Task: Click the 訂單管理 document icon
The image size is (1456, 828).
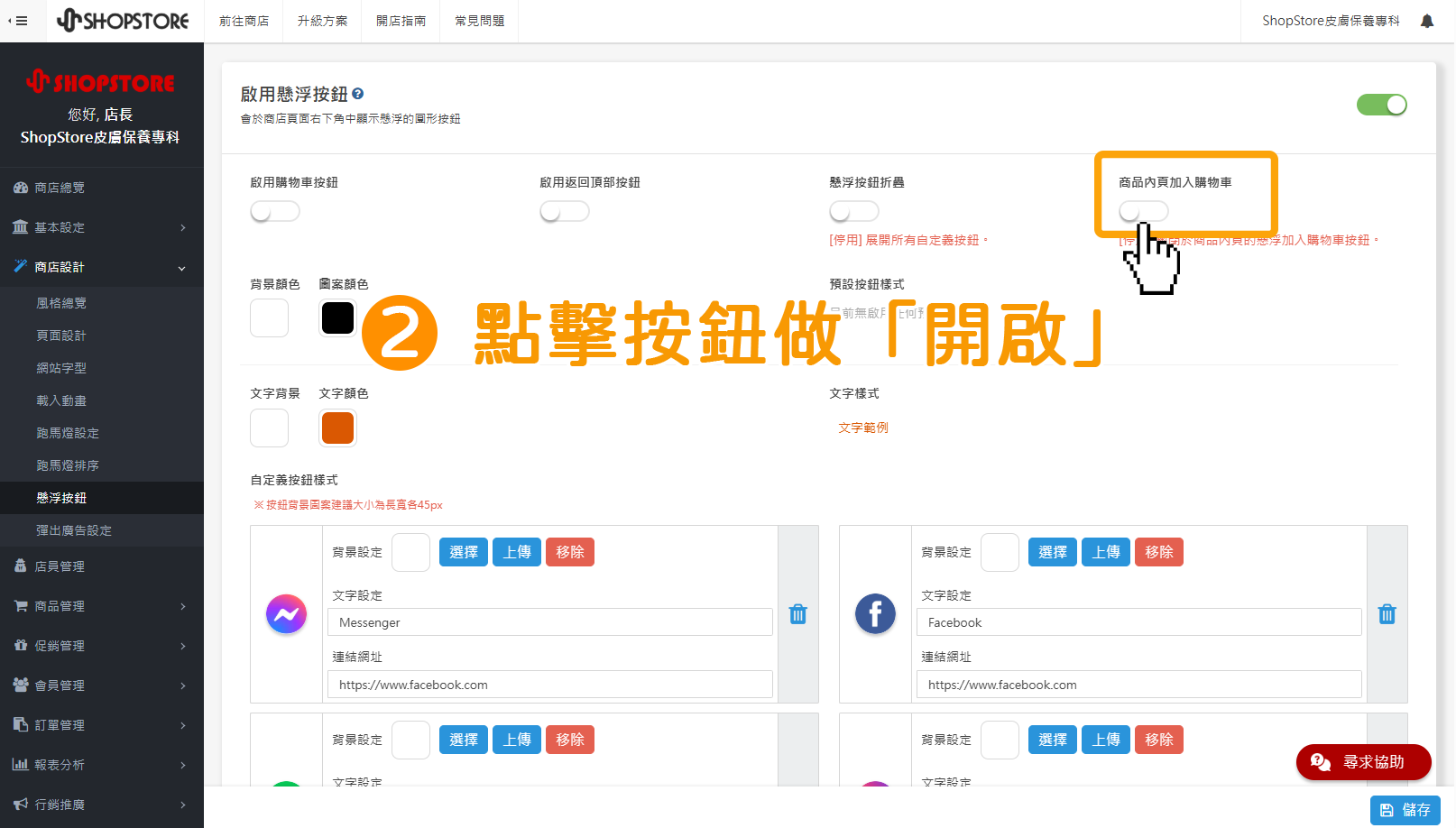Action: click(20, 724)
